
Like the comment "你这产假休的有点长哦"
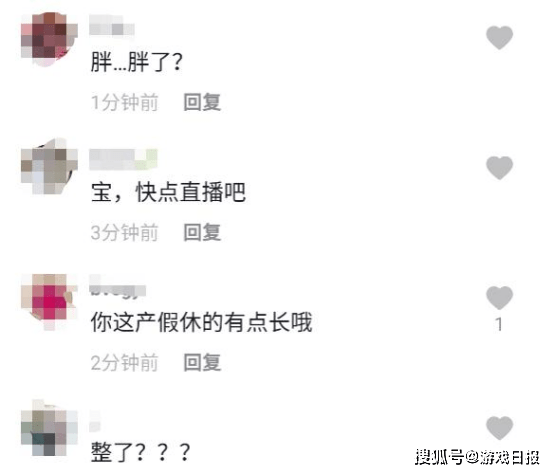[499, 298]
